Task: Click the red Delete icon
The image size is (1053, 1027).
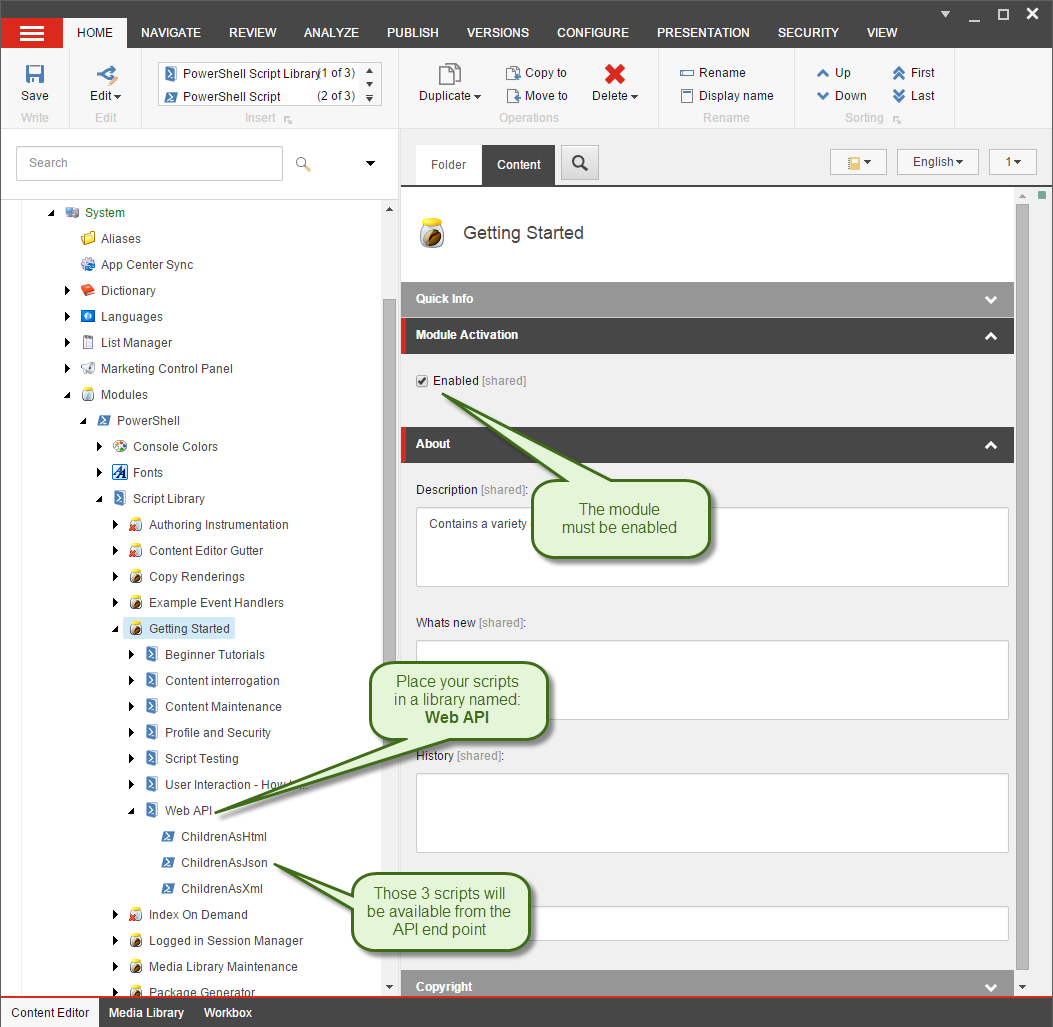Action: 615,74
